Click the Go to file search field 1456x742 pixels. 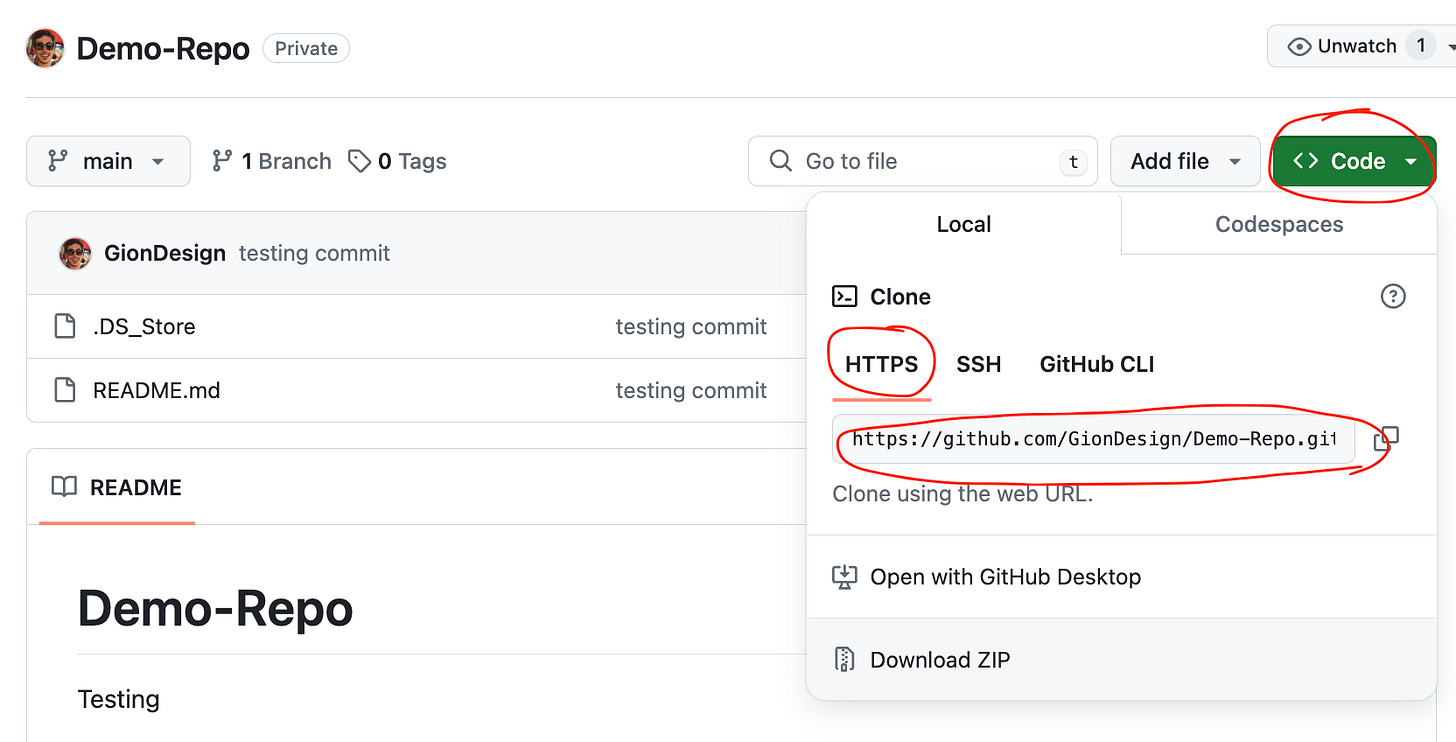922,161
